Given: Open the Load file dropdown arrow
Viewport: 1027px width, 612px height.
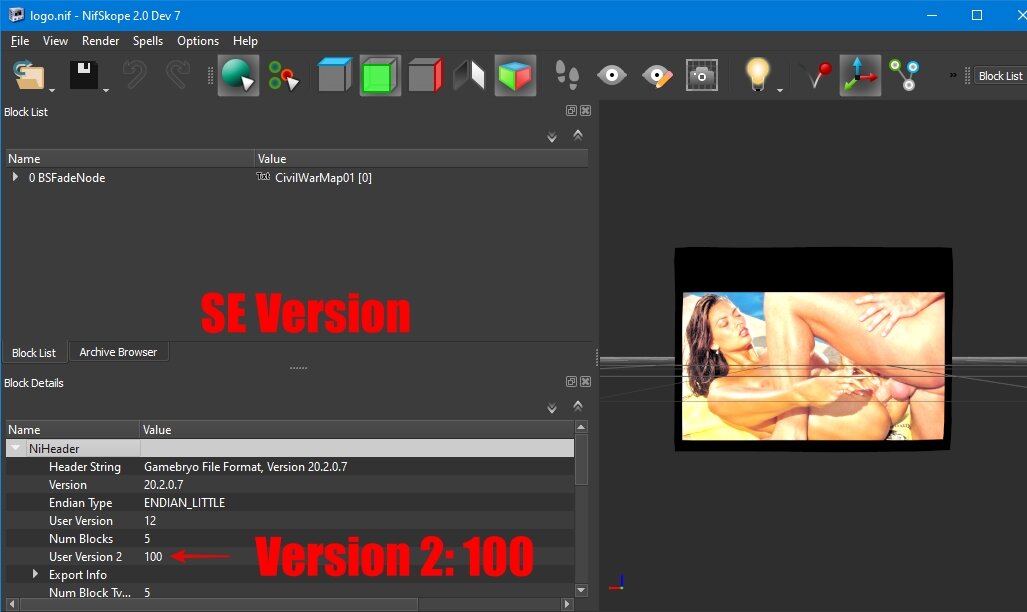Looking at the screenshot, I should 52,90.
